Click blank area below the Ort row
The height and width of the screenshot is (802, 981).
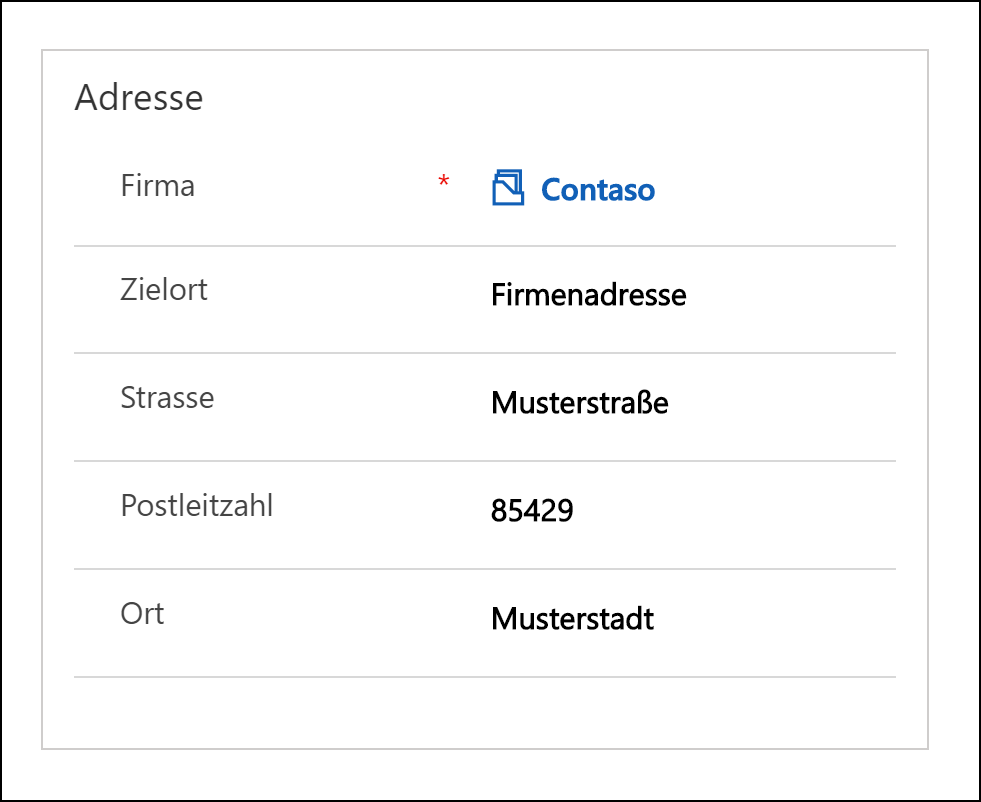point(485,713)
